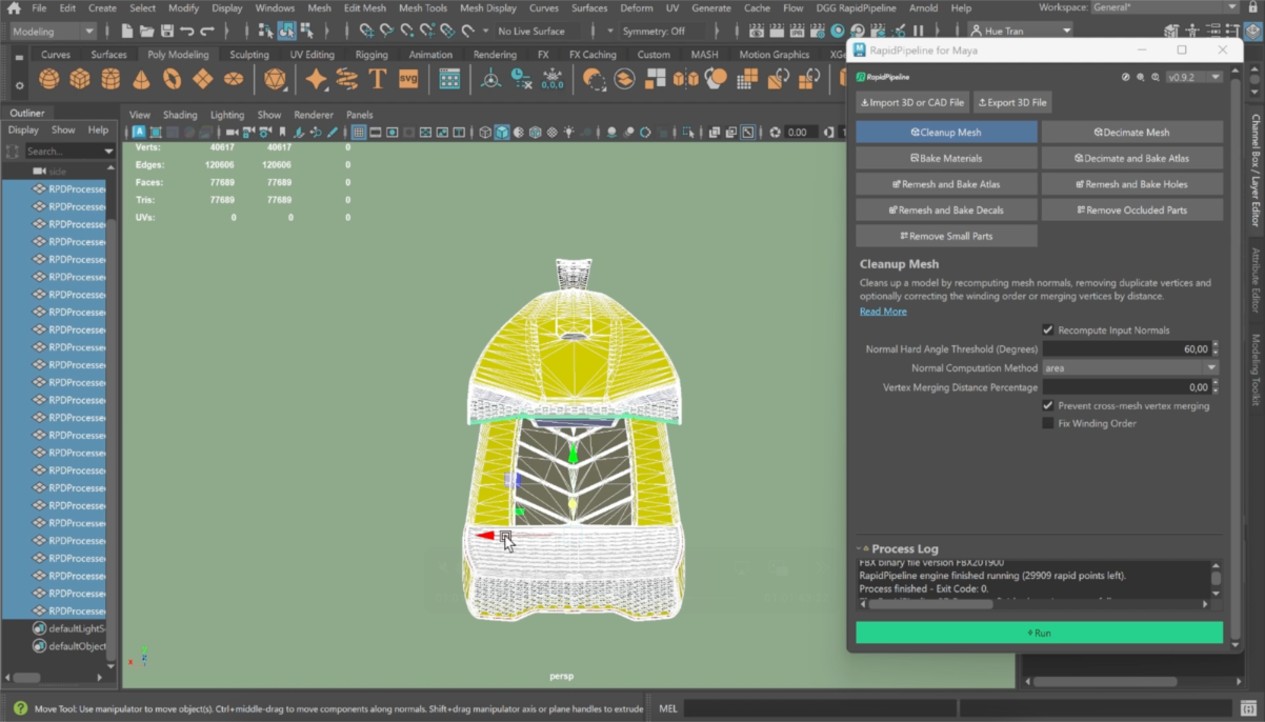1265x722 pixels.
Task: Enable Fix Winding Order checkbox
Action: [x=1048, y=423]
